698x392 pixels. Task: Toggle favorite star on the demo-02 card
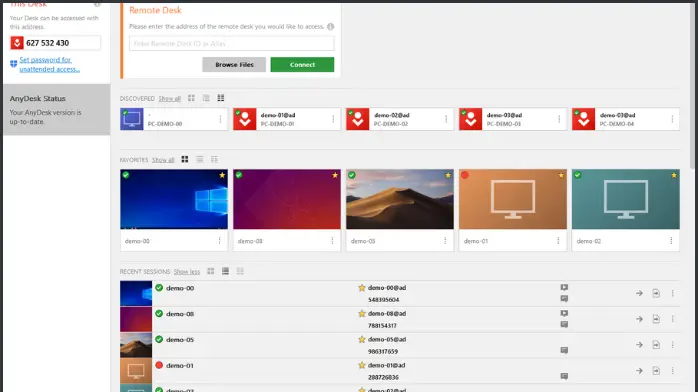[x=674, y=175]
